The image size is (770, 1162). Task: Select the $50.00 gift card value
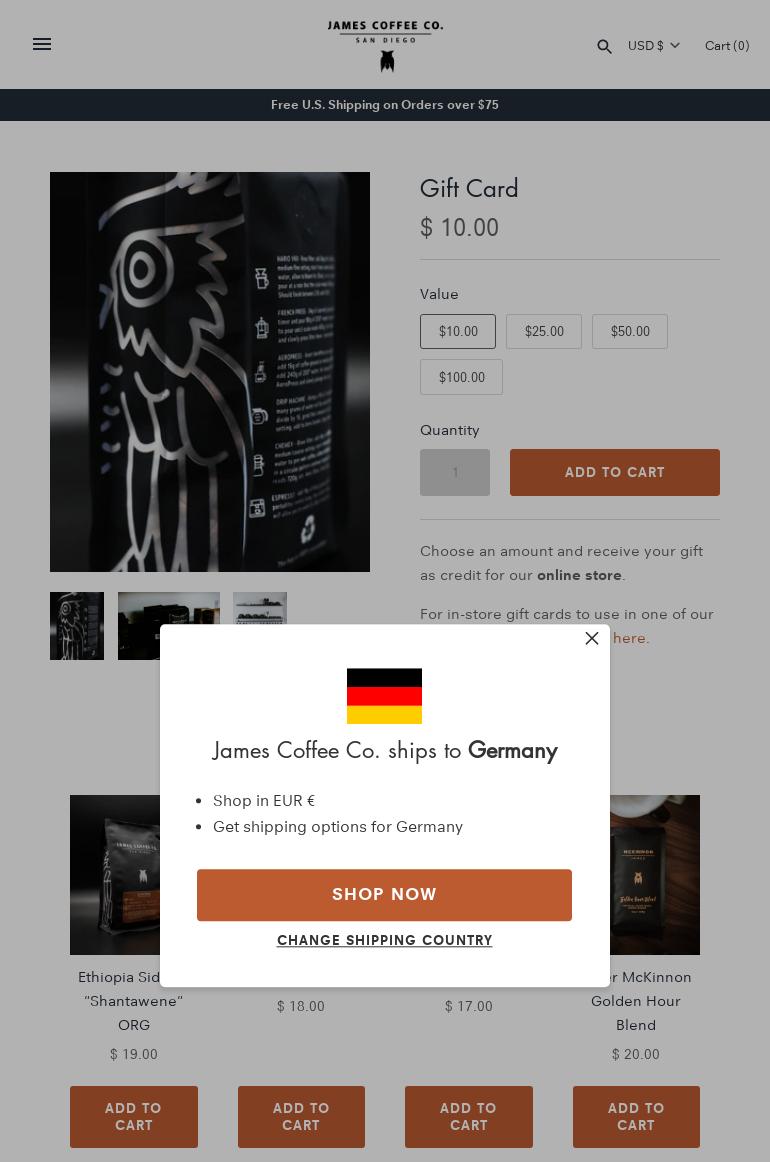(x=630, y=331)
